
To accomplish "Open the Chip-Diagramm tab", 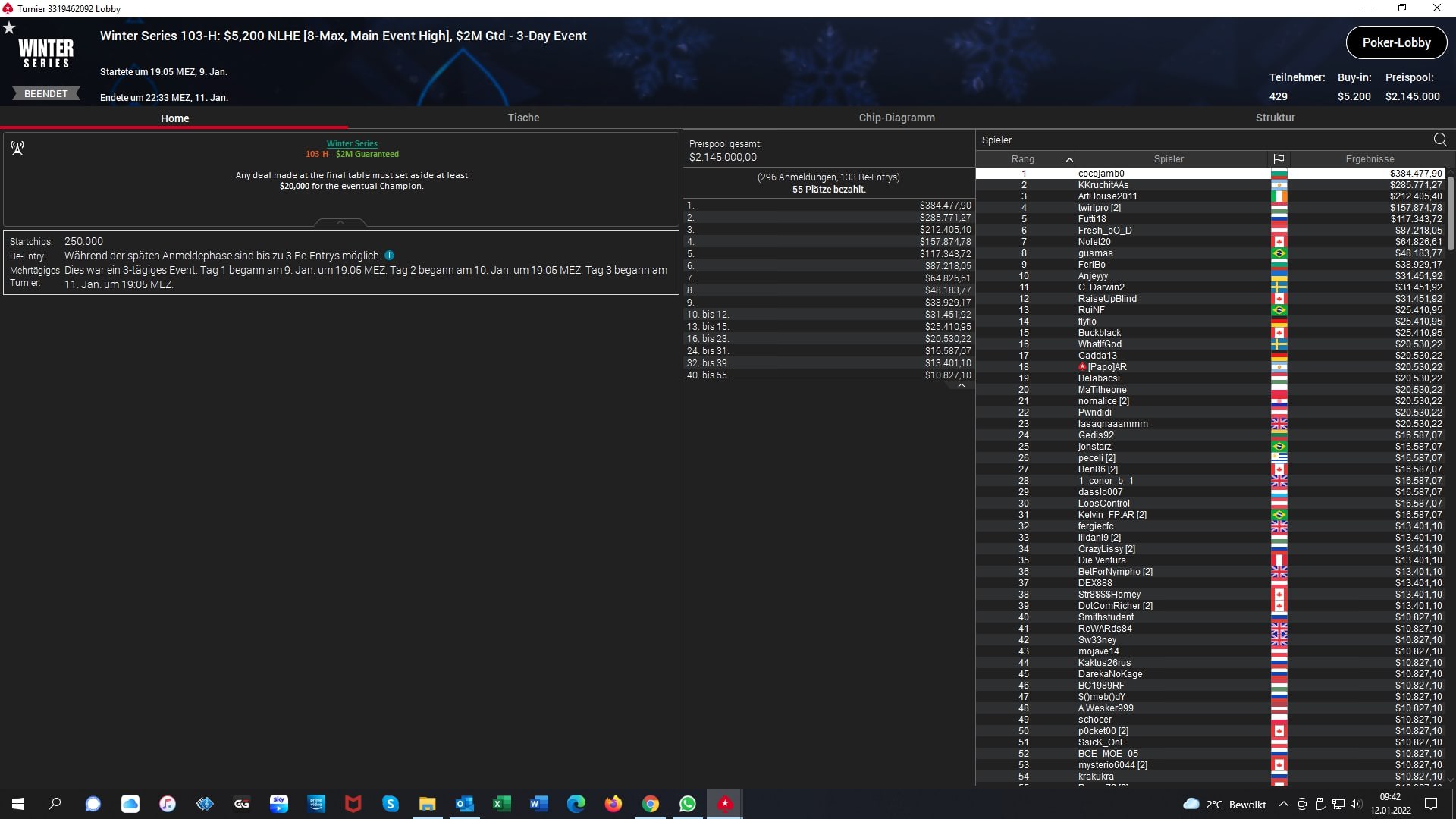I will click(x=896, y=118).
